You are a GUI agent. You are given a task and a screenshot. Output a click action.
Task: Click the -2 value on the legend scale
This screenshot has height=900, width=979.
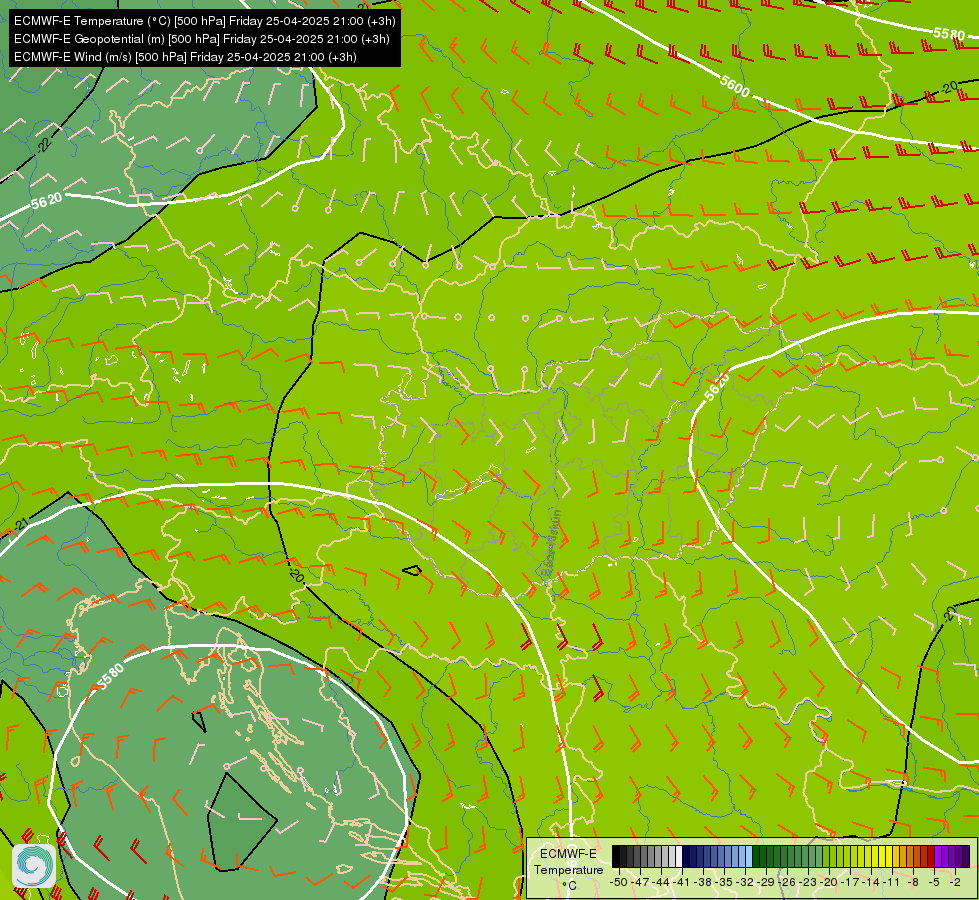954,882
